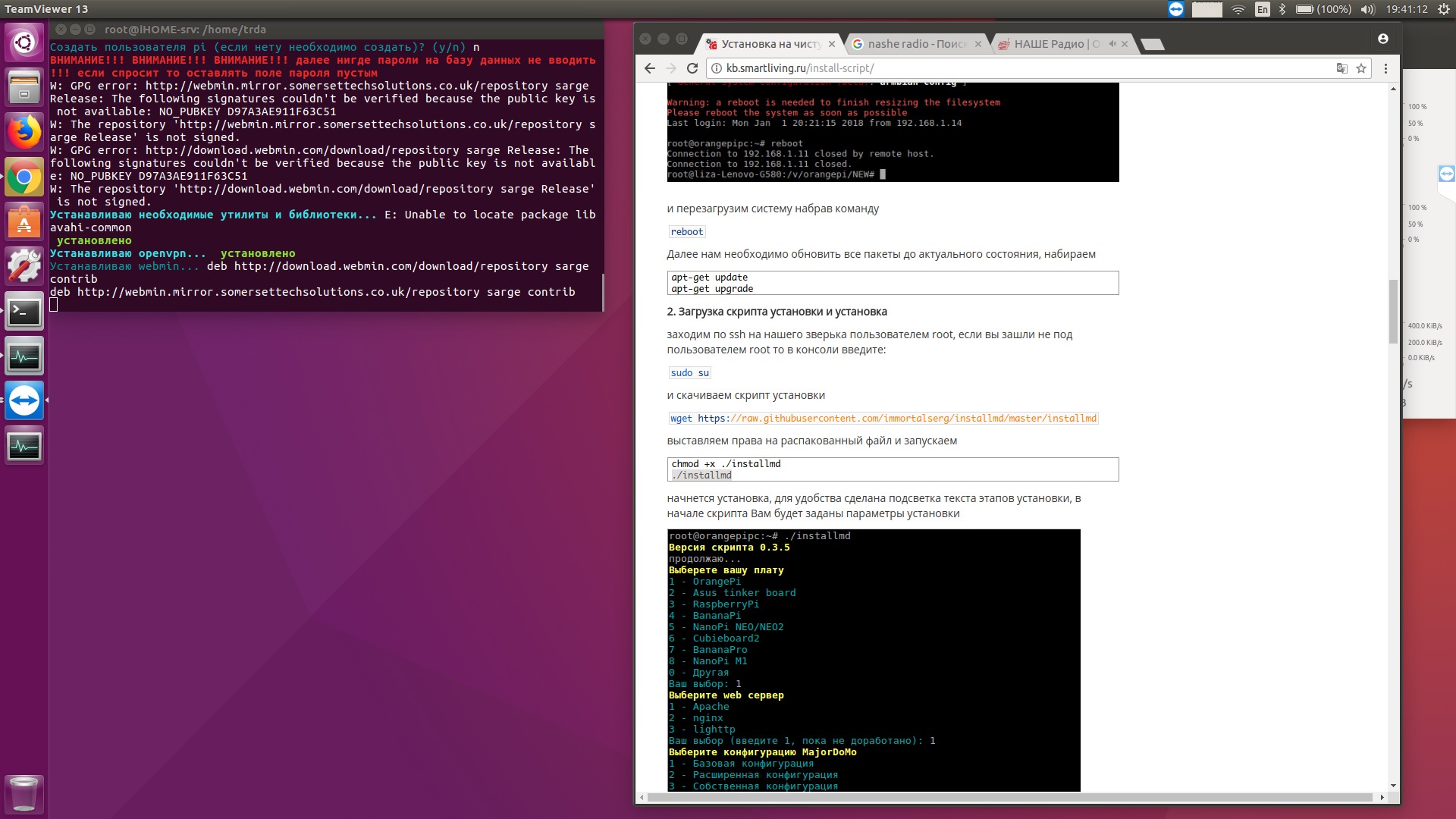Image resolution: width=1456 pixels, height=819 pixels.
Task: Click the browser Back button
Action: 650,68
